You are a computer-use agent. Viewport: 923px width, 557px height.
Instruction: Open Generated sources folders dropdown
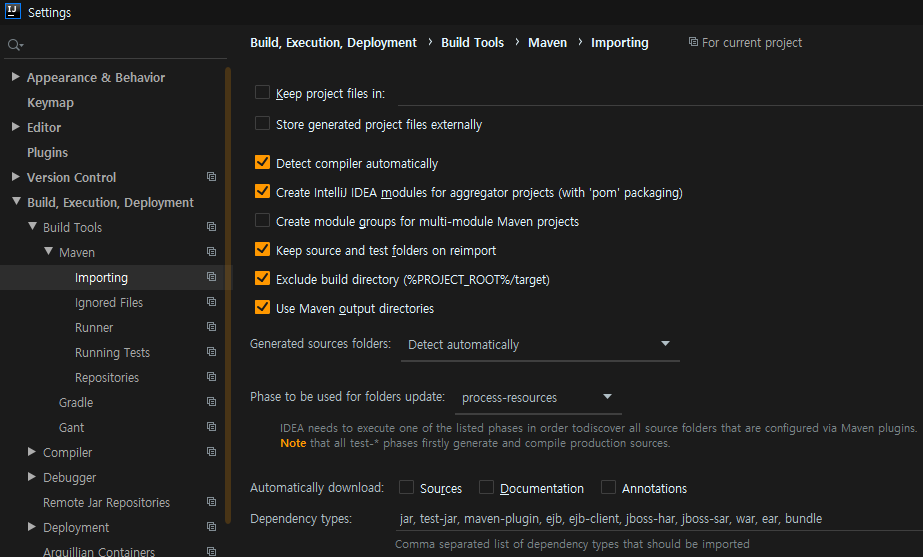540,344
